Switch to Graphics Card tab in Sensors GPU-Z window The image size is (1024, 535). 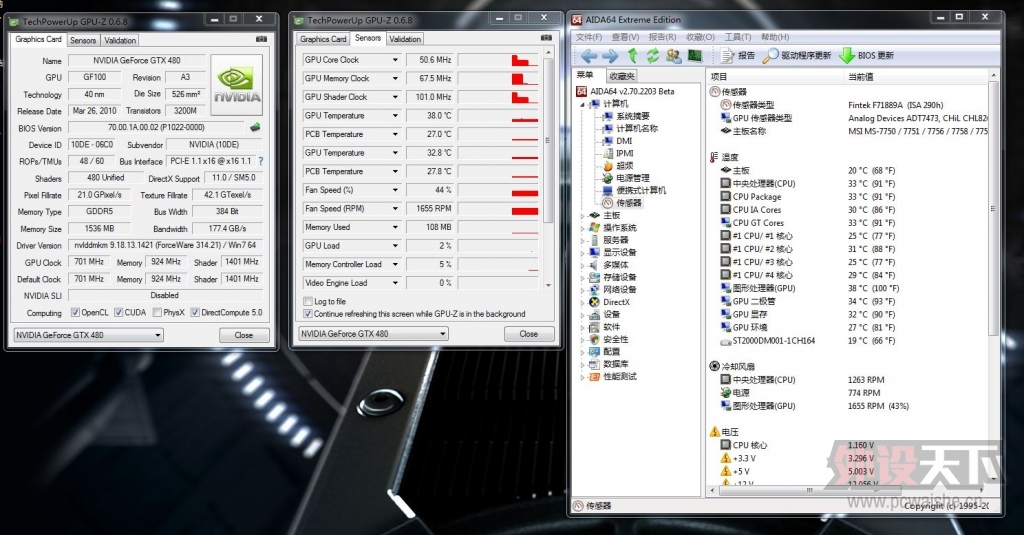323,39
